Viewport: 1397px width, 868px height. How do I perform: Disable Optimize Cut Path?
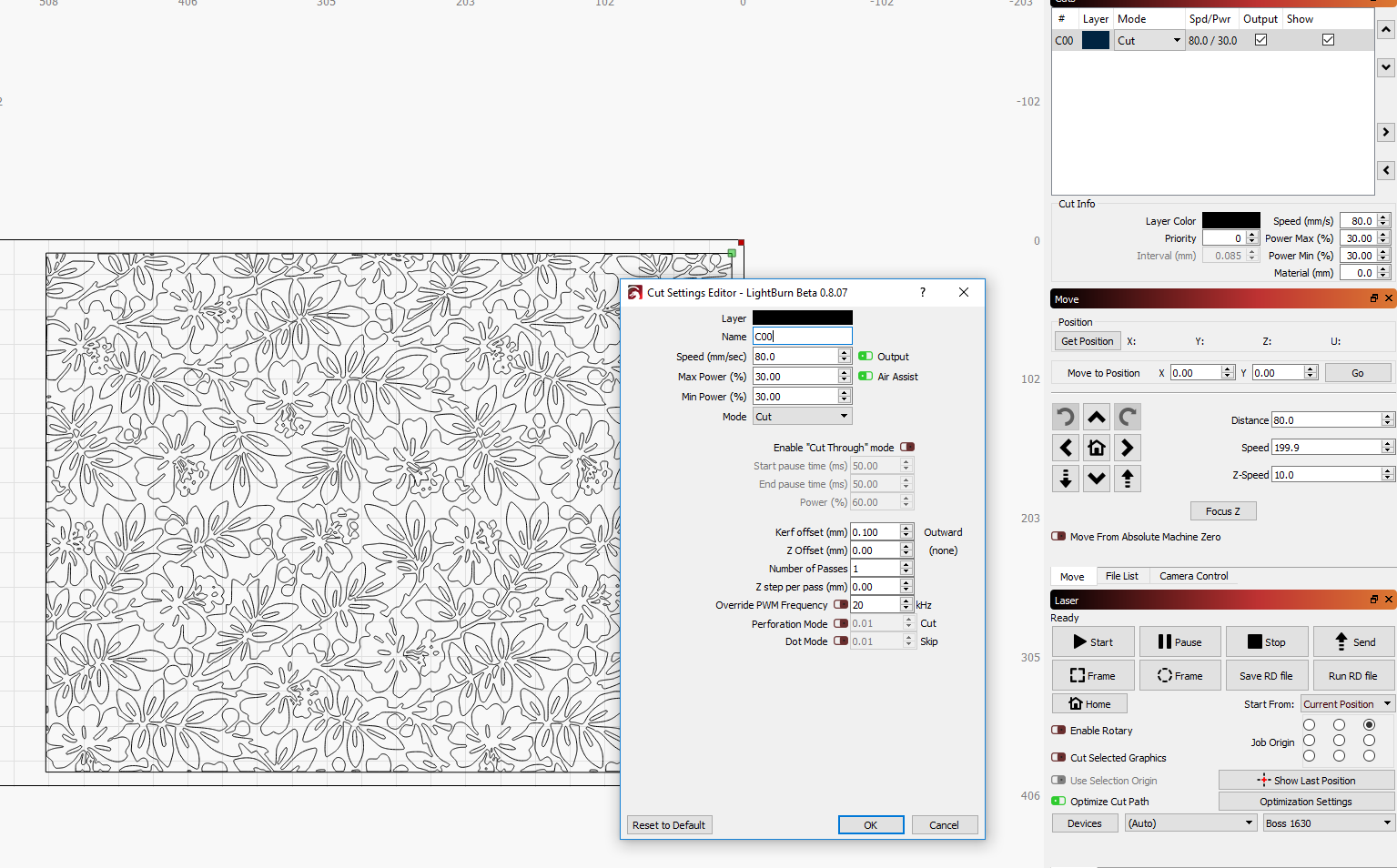(x=1058, y=801)
